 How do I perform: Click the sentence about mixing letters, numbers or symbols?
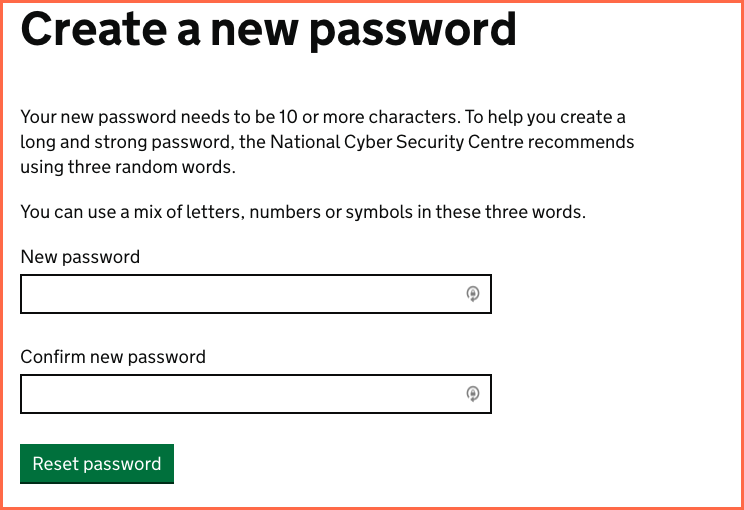302,212
